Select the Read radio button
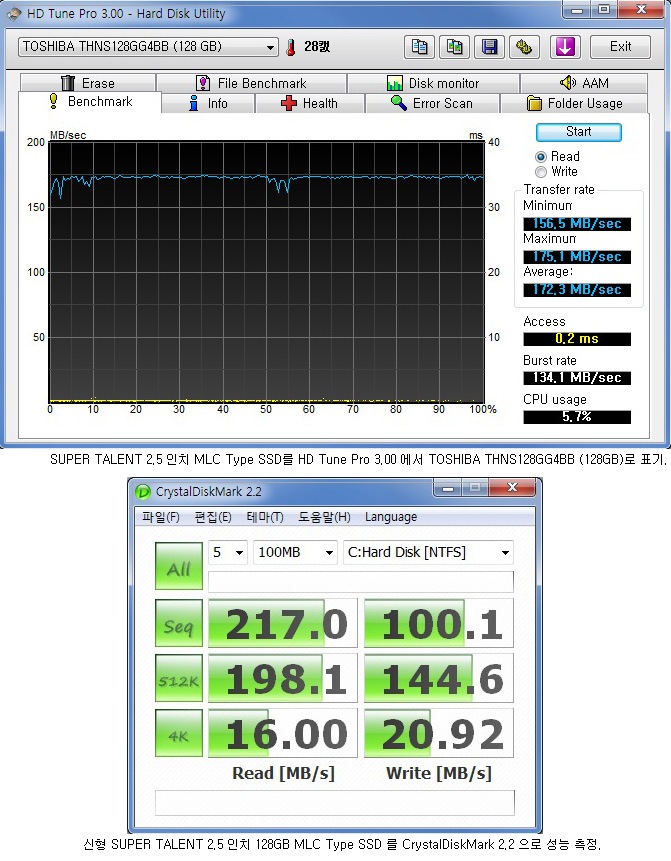Screen dimensions: 671x861 541,156
